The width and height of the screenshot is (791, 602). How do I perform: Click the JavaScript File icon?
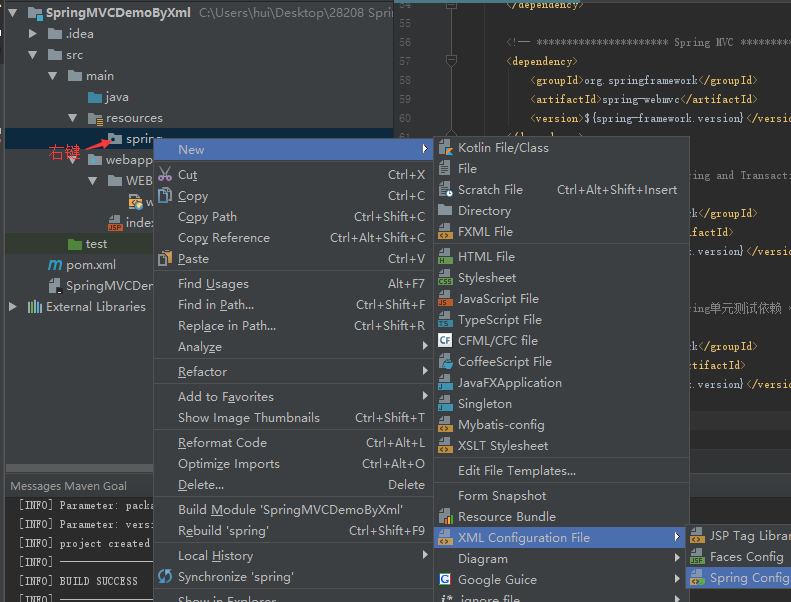click(445, 299)
